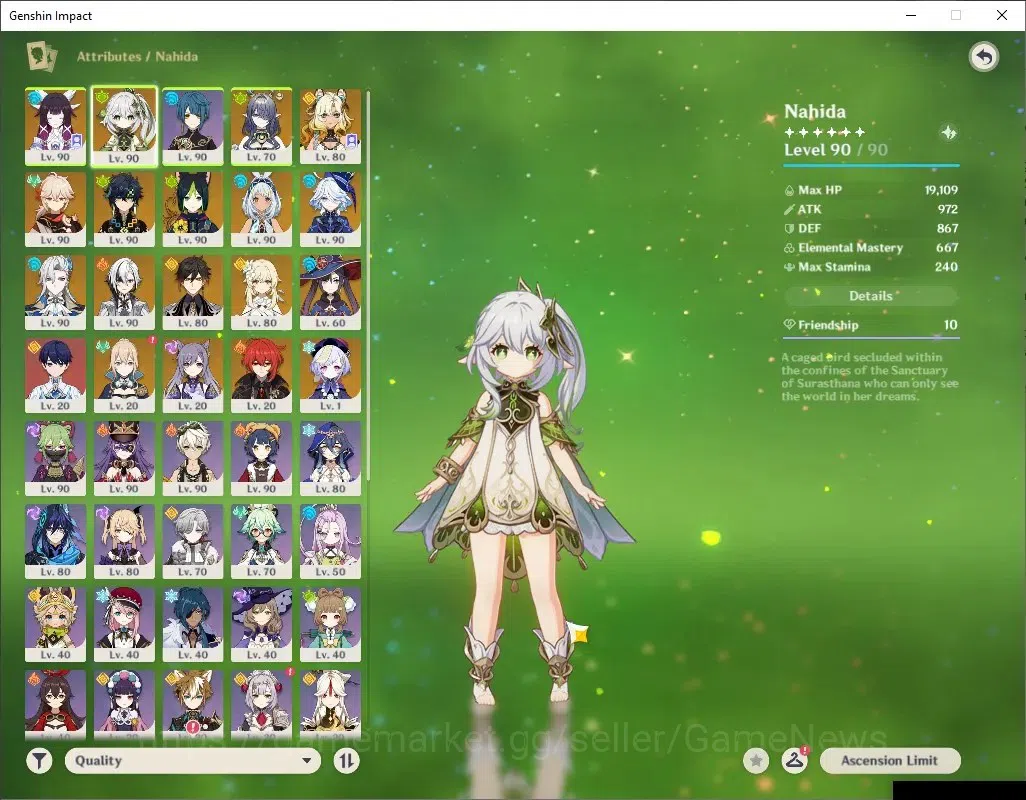1026x800 pixels.
Task: Select the Furina portrait
Action: (x=330, y=209)
